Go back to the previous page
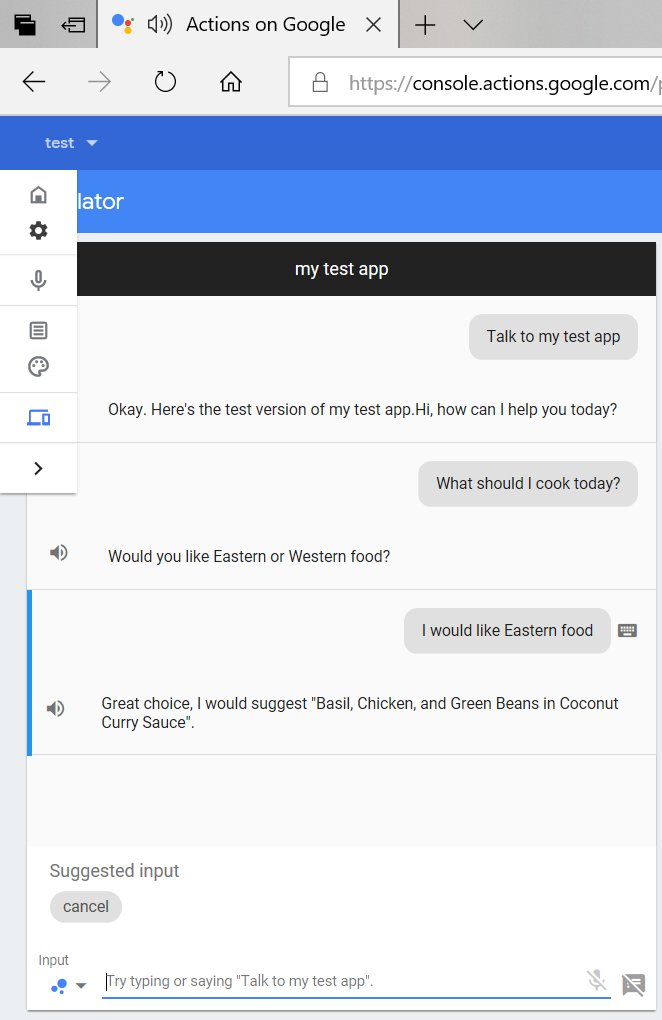This screenshot has height=1020, width=662. (34, 82)
